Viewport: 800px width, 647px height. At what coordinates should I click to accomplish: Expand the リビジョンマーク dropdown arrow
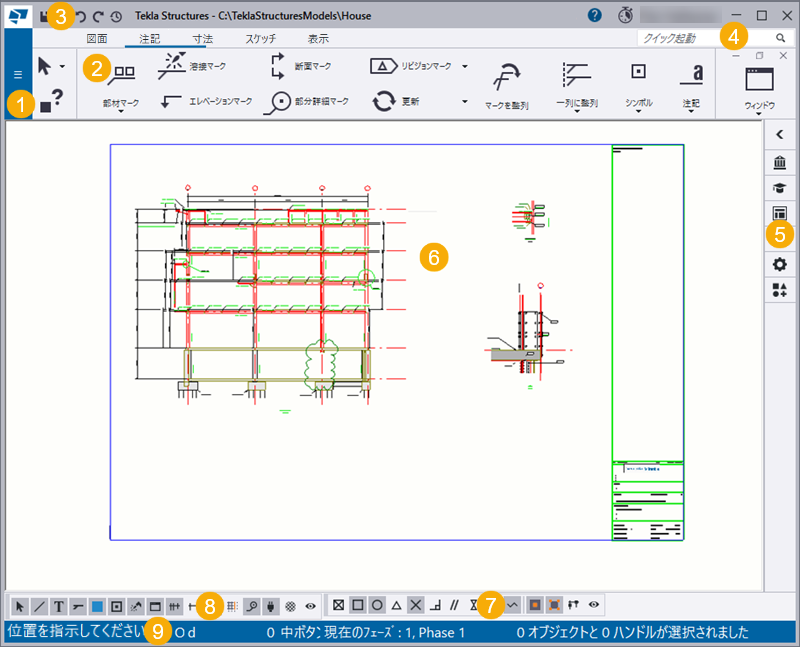(x=465, y=66)
